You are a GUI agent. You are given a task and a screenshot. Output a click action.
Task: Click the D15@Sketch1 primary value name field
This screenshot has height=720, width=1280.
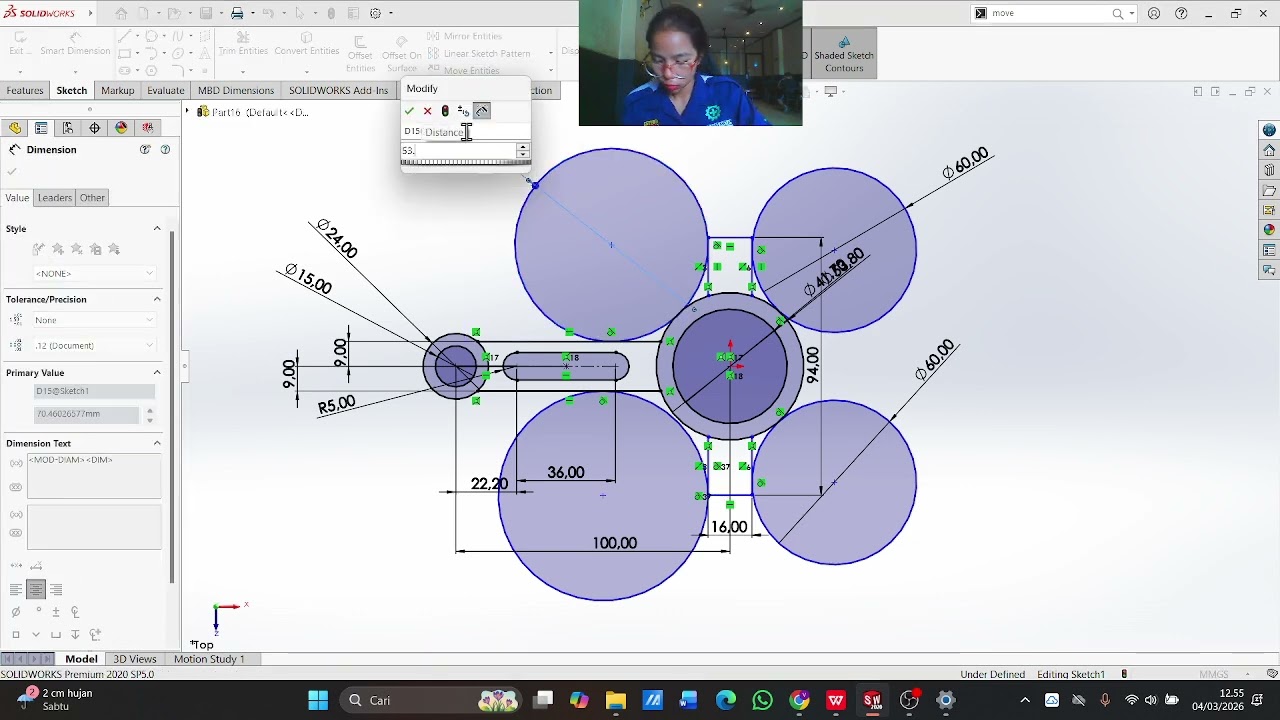point(94,391)
